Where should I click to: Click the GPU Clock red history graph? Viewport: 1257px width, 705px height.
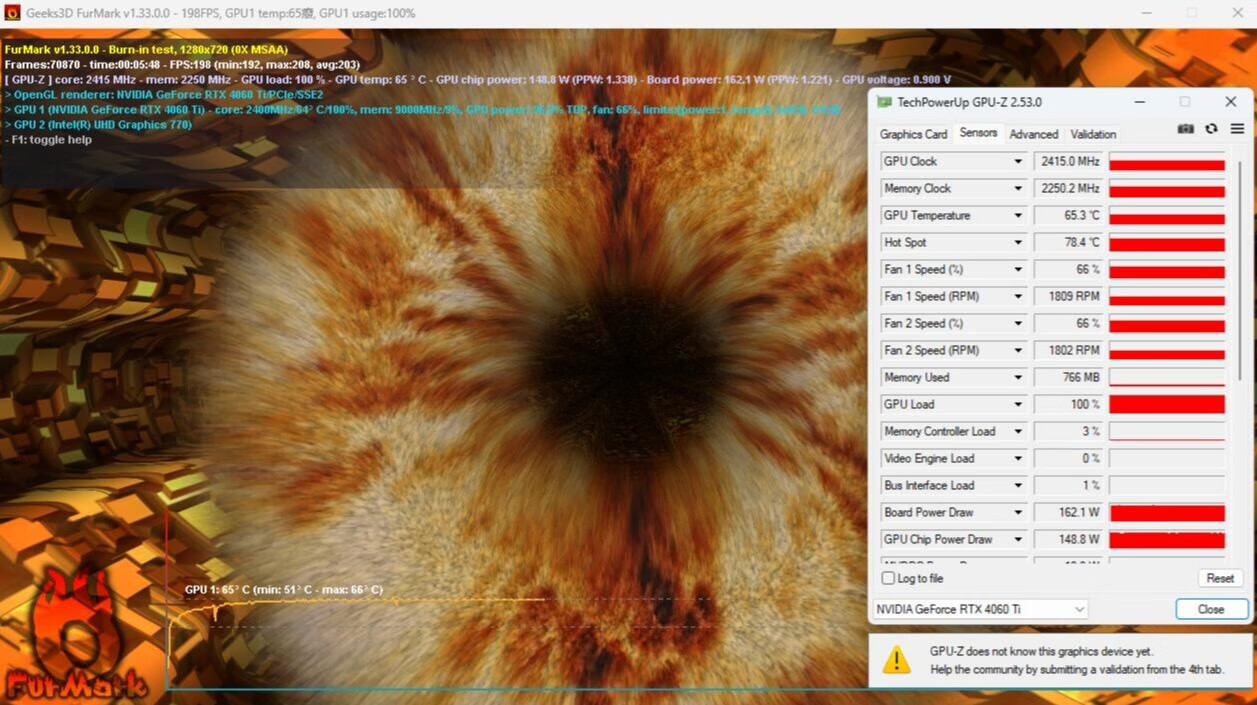point(1167,161)
